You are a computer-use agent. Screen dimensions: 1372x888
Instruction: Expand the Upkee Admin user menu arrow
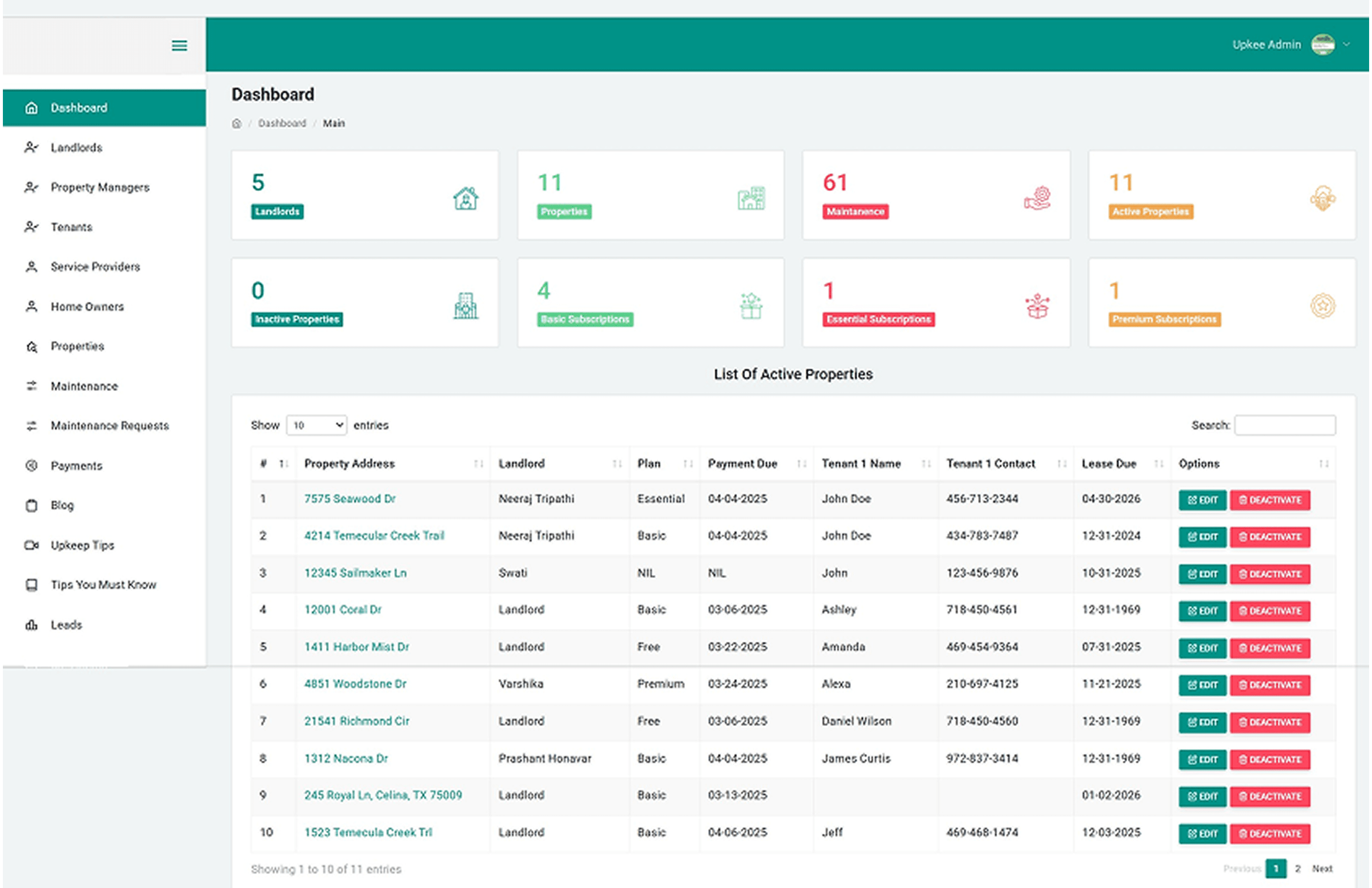[1347, 44]
